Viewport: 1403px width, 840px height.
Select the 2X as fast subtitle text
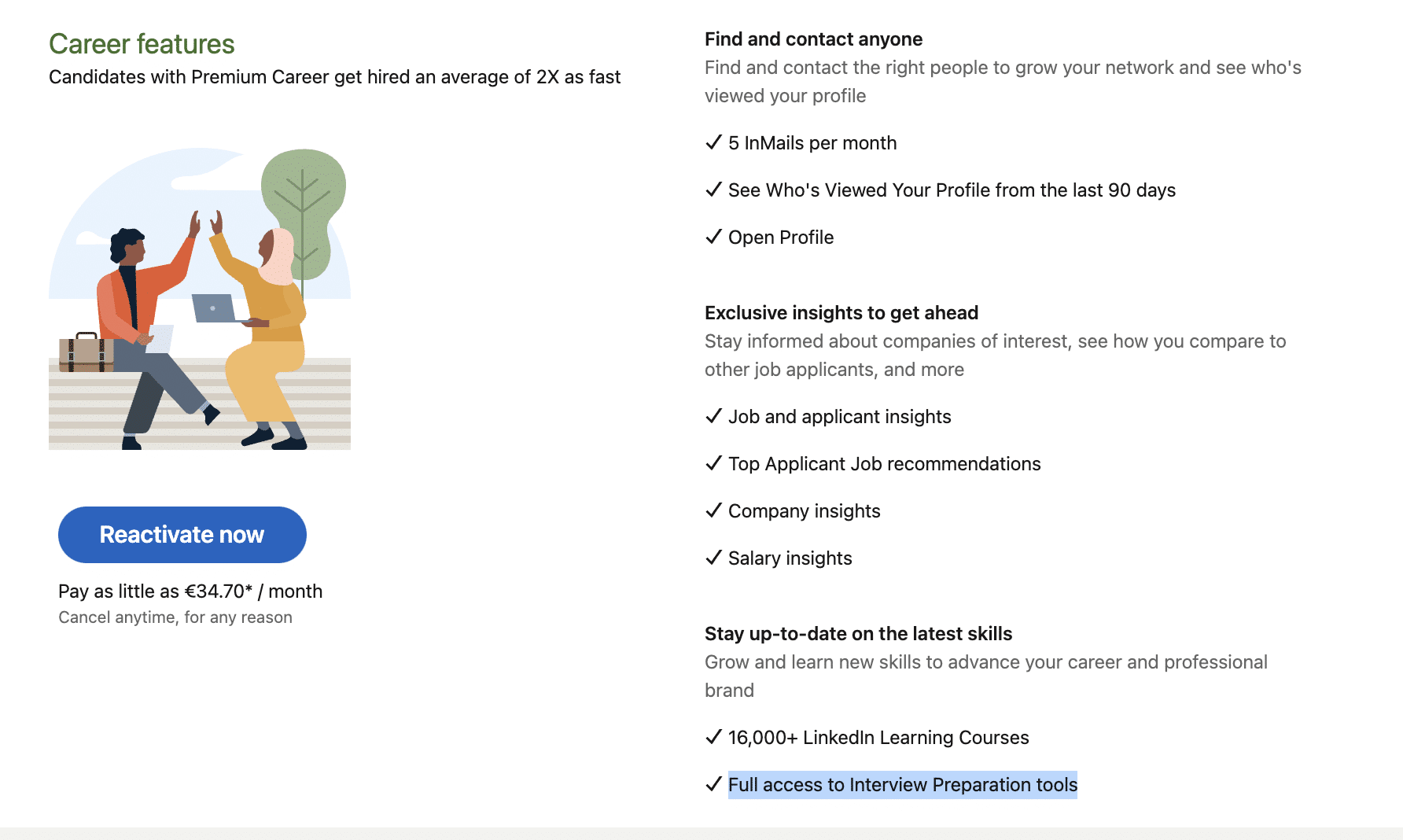[334, 76]
